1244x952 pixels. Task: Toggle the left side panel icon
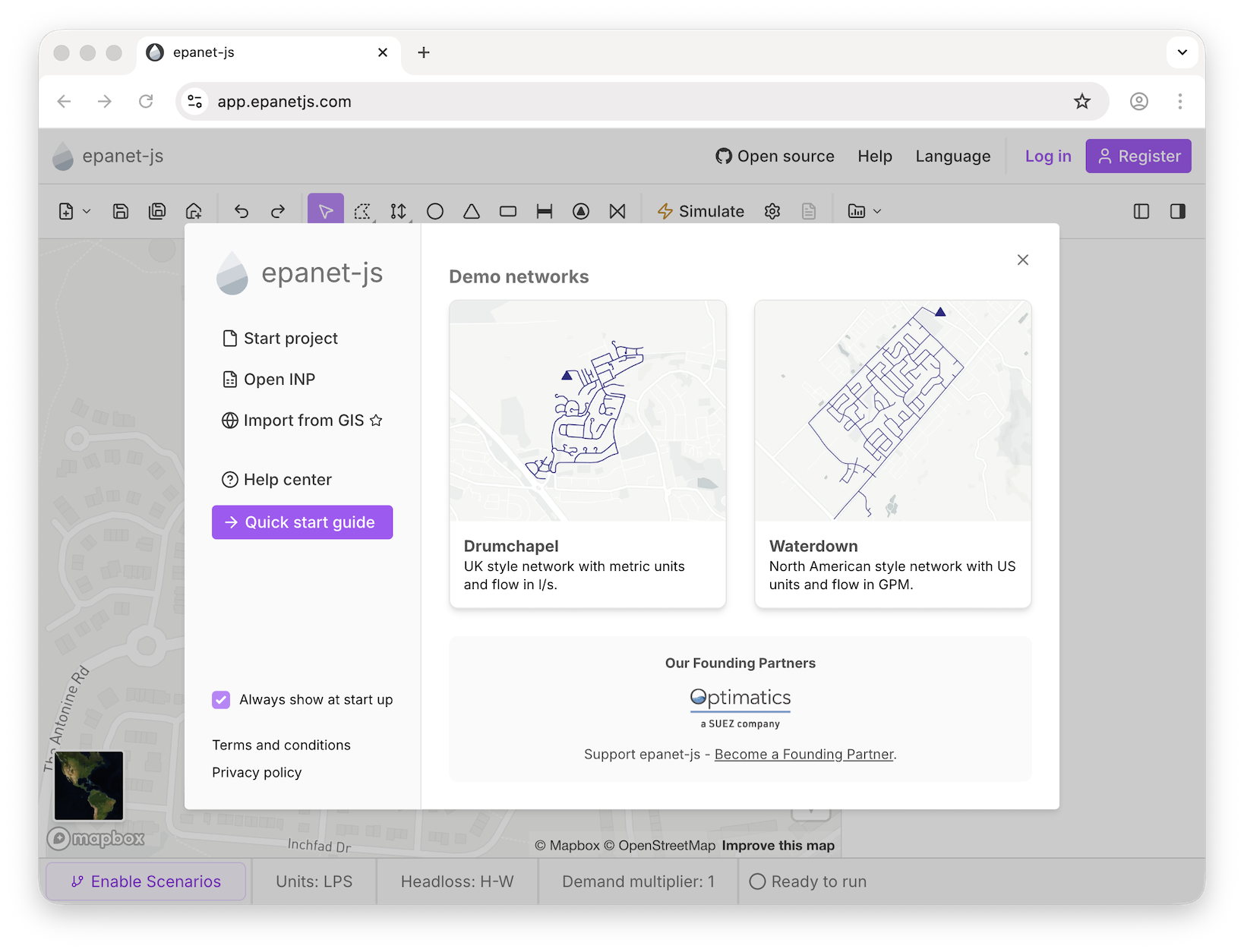coord(1141,211)
